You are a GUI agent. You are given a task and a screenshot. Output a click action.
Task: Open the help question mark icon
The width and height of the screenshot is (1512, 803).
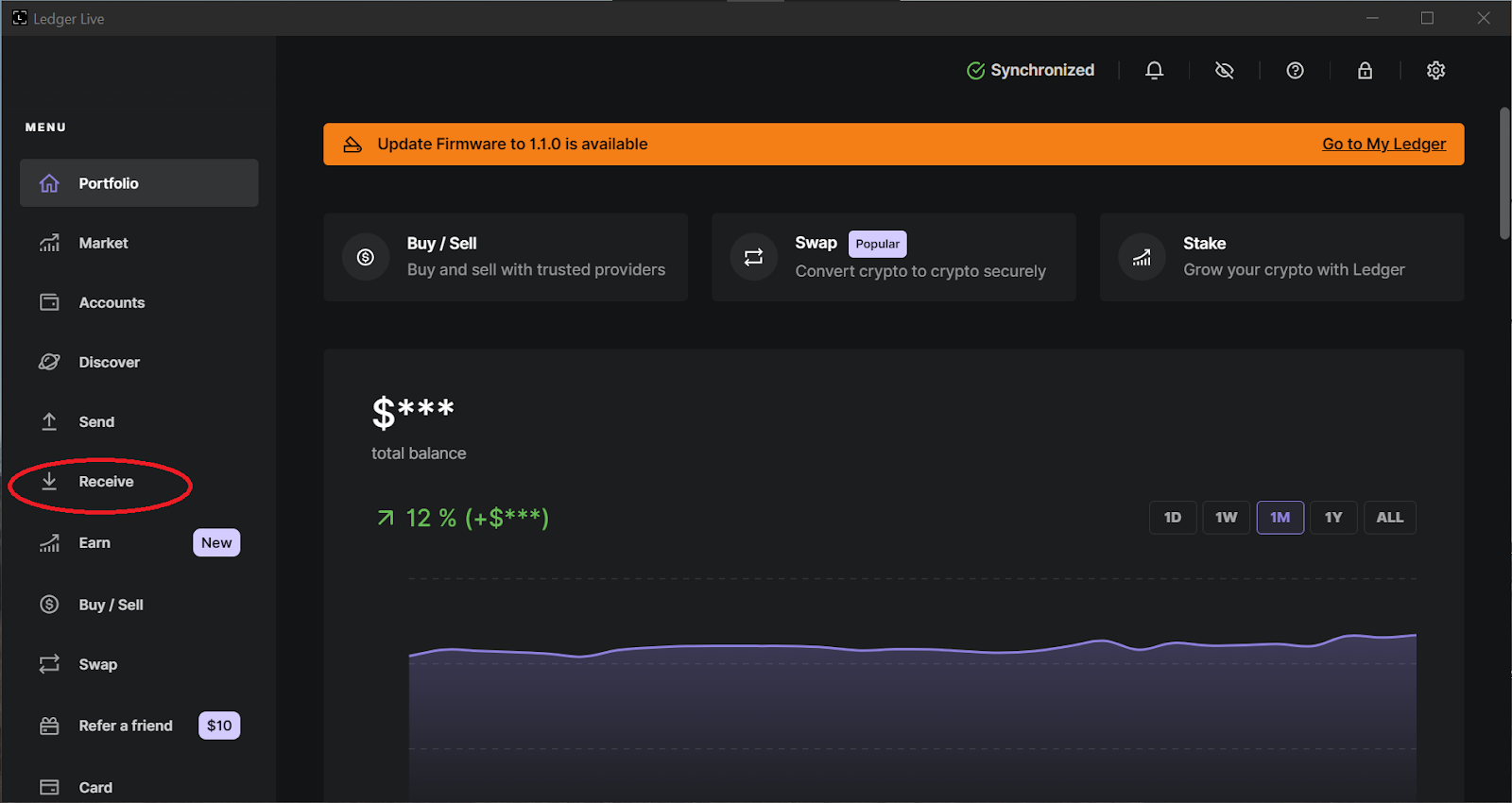(x=1295, y=70)
